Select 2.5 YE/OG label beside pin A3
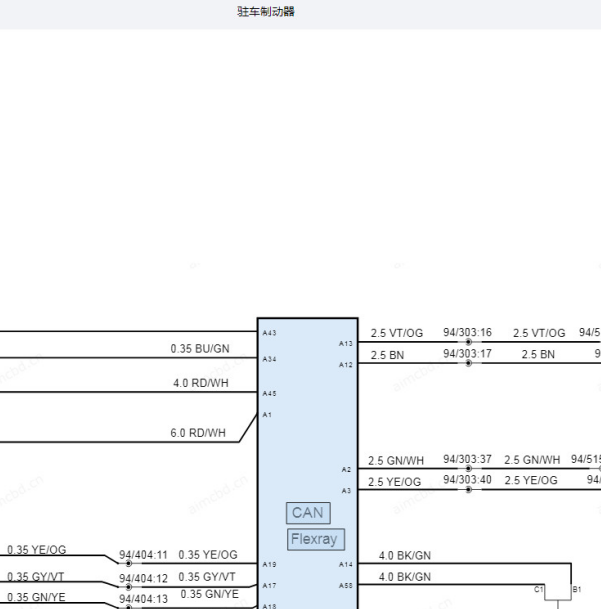The image size is (601, 609). tap(394, 482)
